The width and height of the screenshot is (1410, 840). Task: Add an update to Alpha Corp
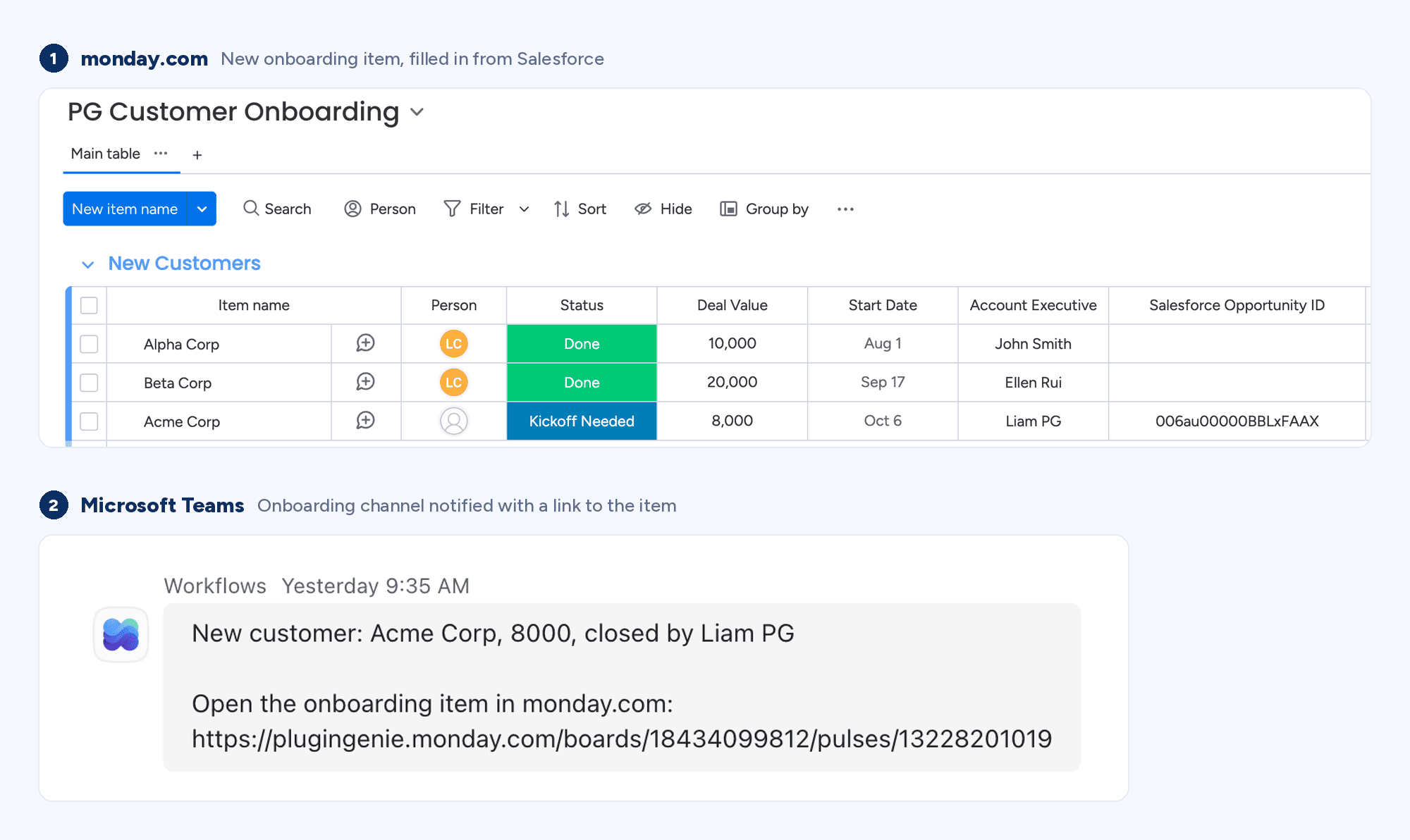click(x=365, y=343)
